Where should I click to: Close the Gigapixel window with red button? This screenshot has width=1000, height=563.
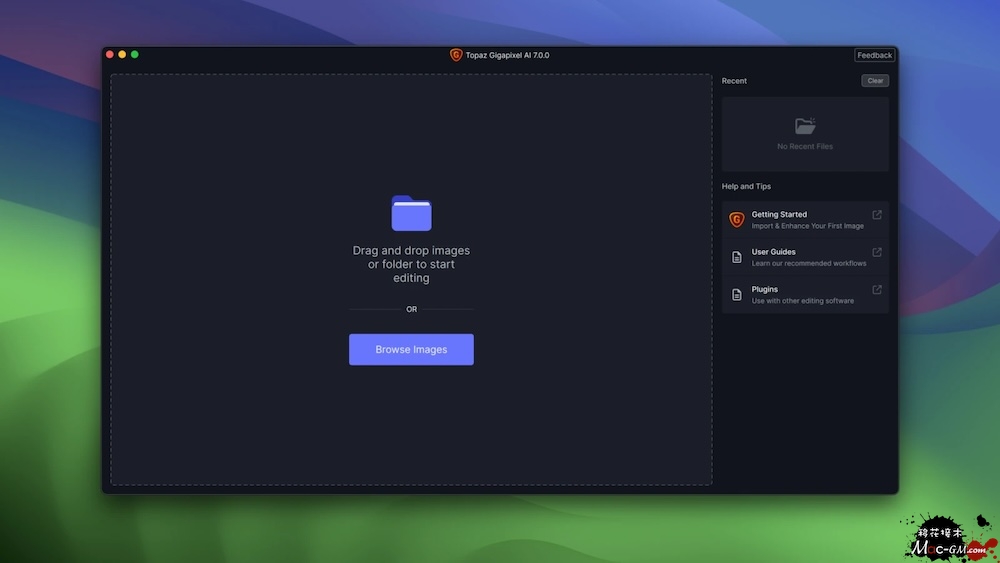pos(110,55)
